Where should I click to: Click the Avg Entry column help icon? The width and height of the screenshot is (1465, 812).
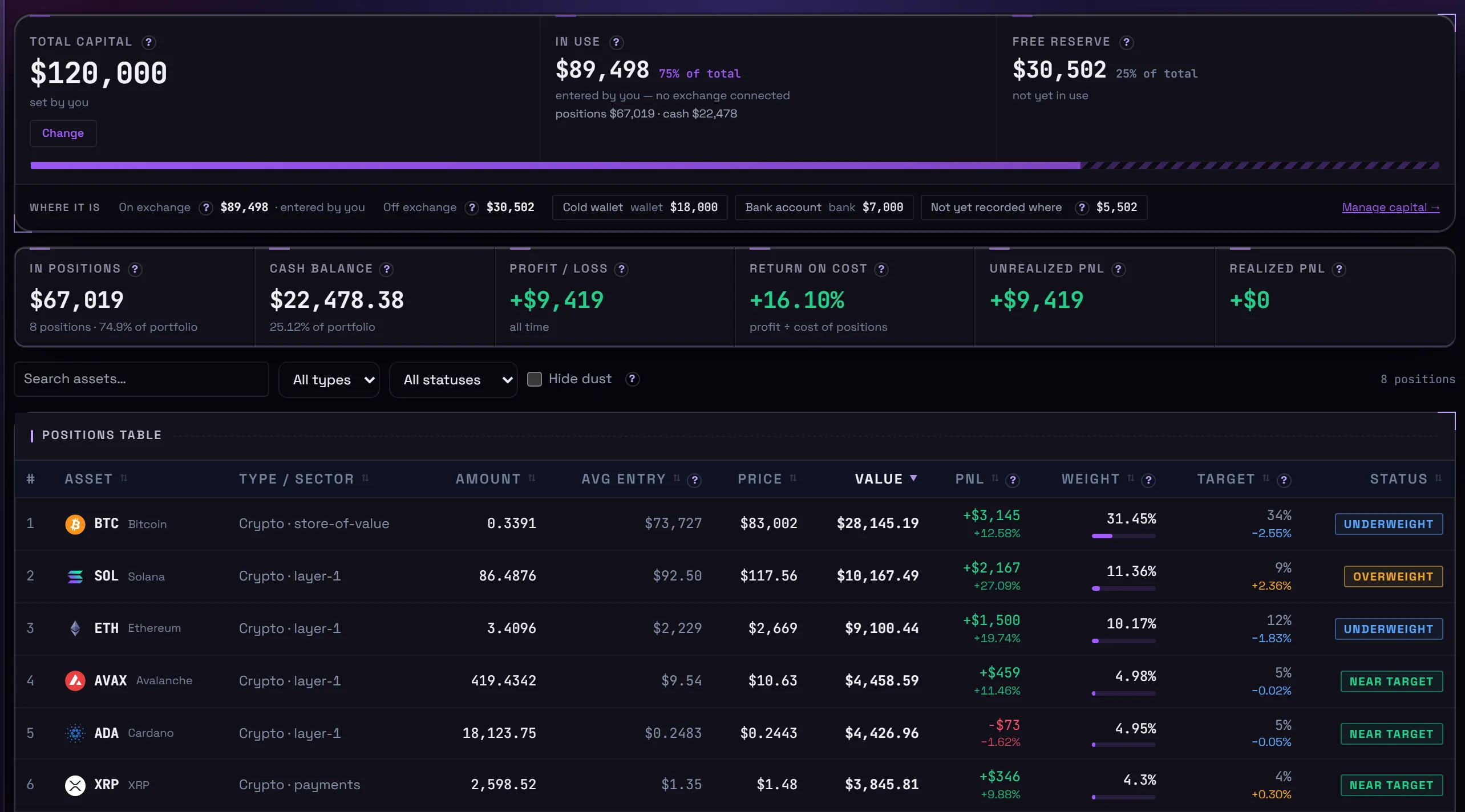point(694,480)
